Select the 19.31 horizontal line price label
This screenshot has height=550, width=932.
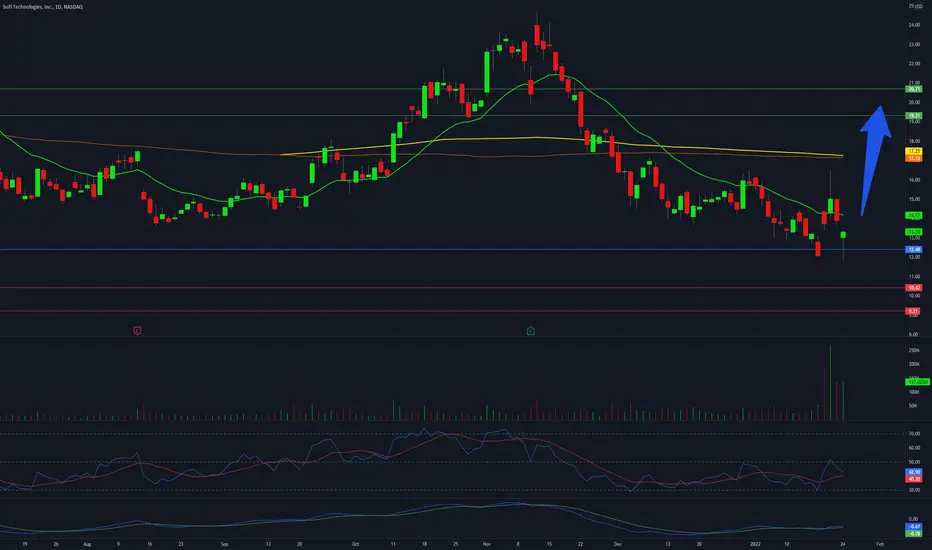(x=914, y=115)
